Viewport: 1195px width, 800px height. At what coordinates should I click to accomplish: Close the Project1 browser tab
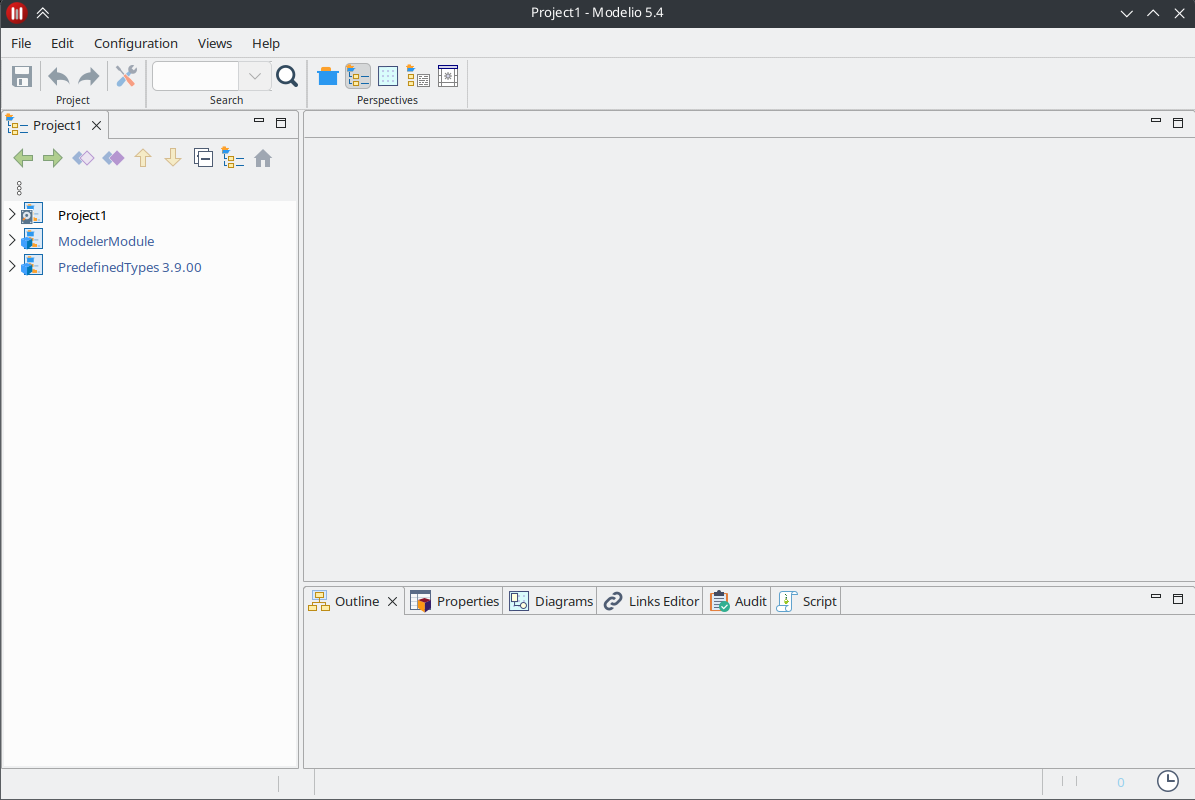[97, 126]
